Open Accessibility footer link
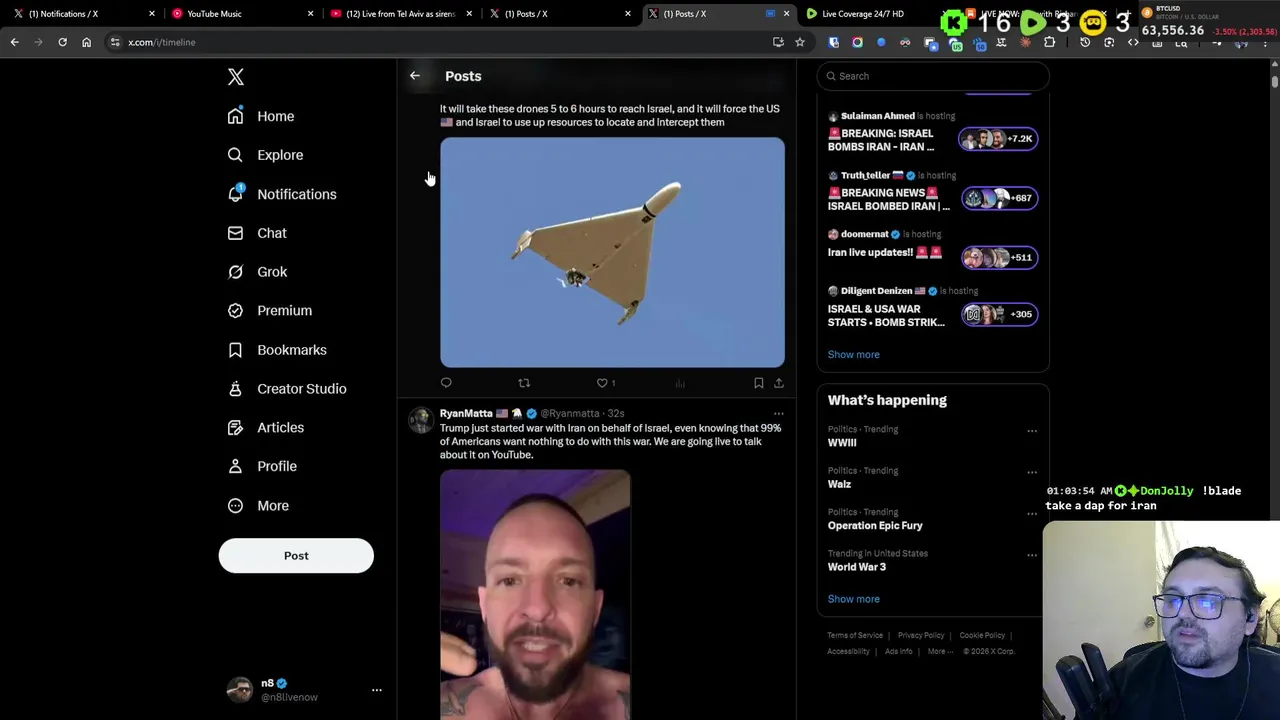Screen dimensions: 1280x720 pos(848,651)
